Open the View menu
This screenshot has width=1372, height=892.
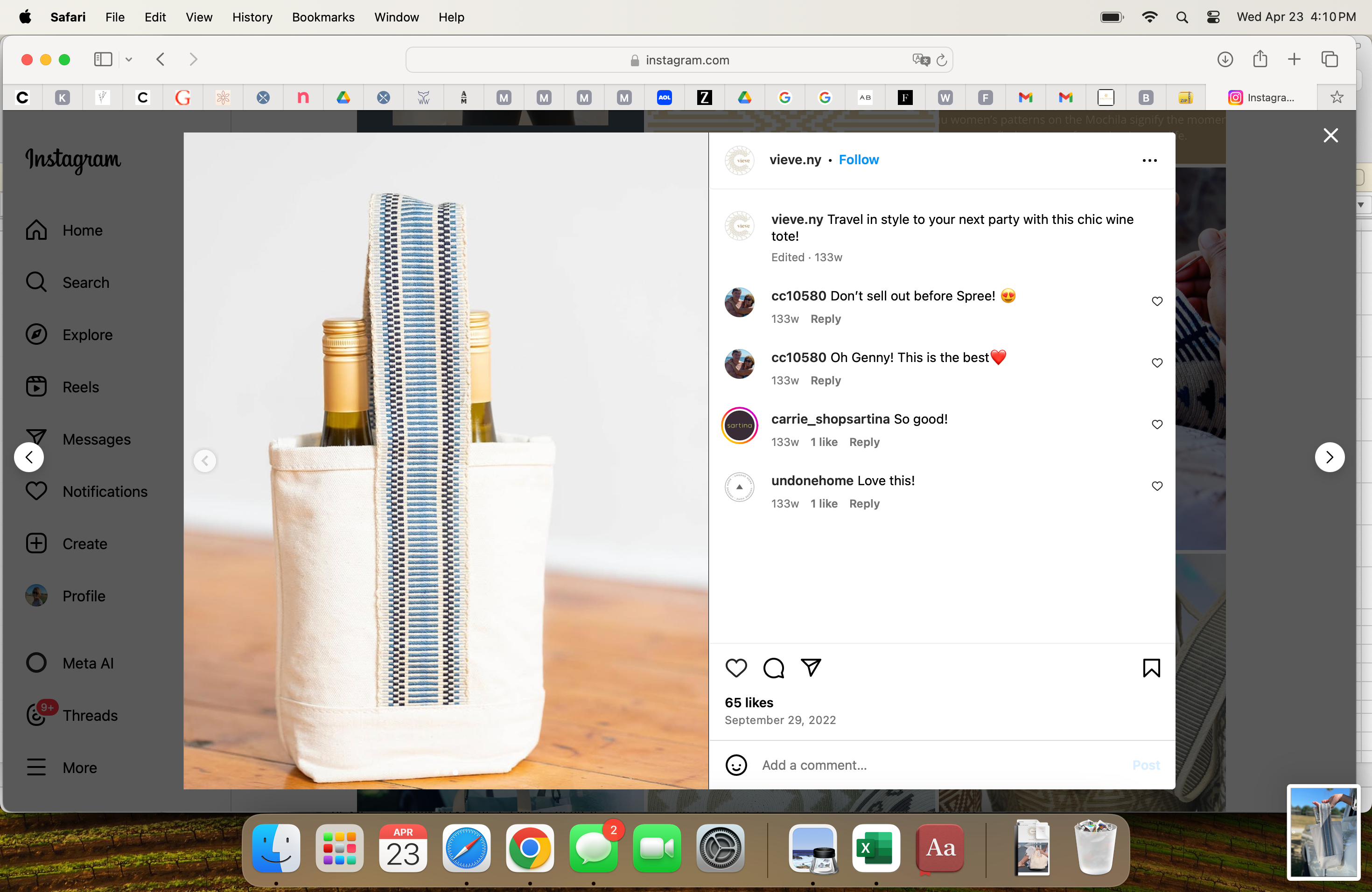coord(199,17)
